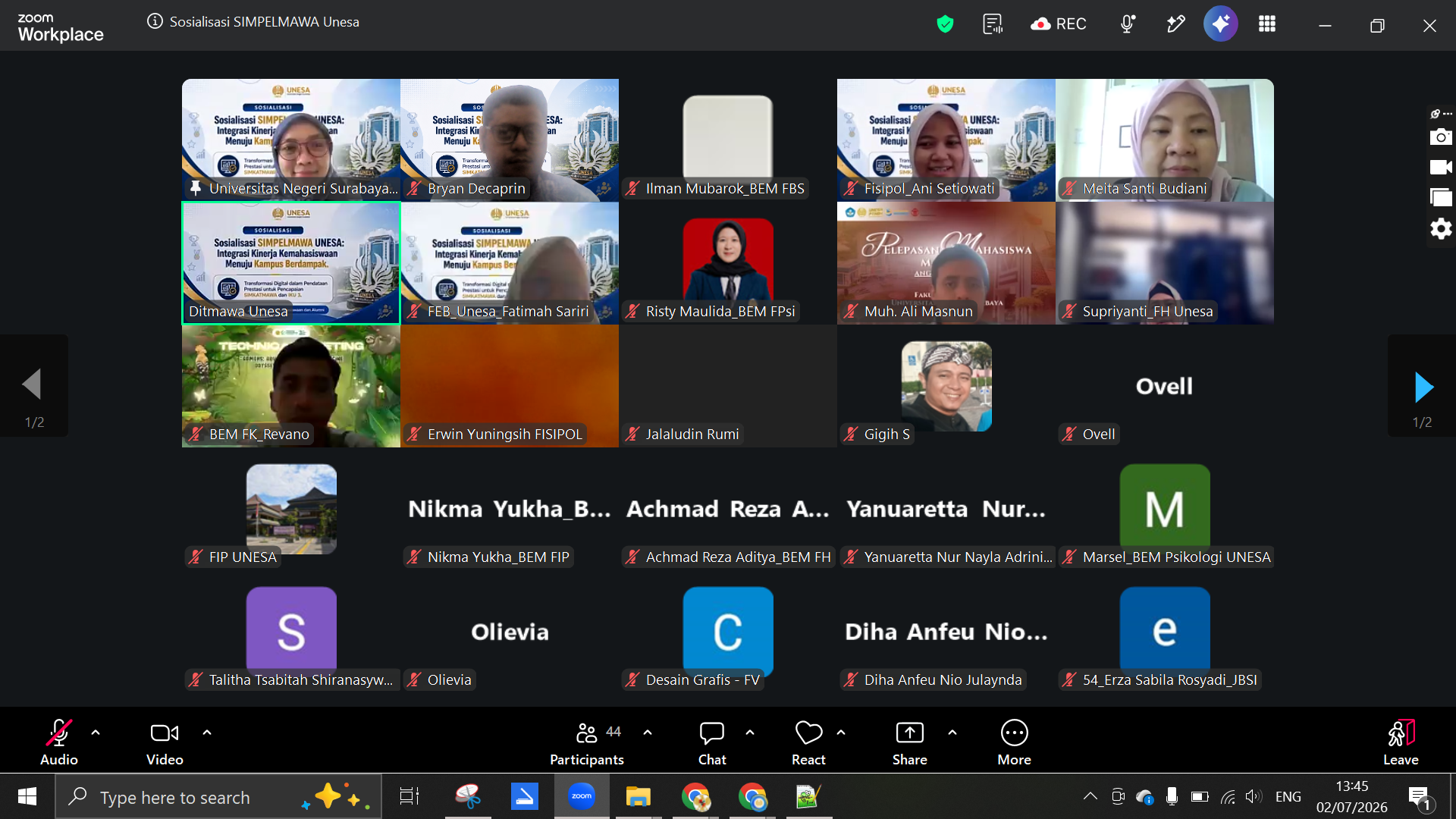
Task: Click the Diha Anfeu Nio Julaynda label
Action: [943, 679]
